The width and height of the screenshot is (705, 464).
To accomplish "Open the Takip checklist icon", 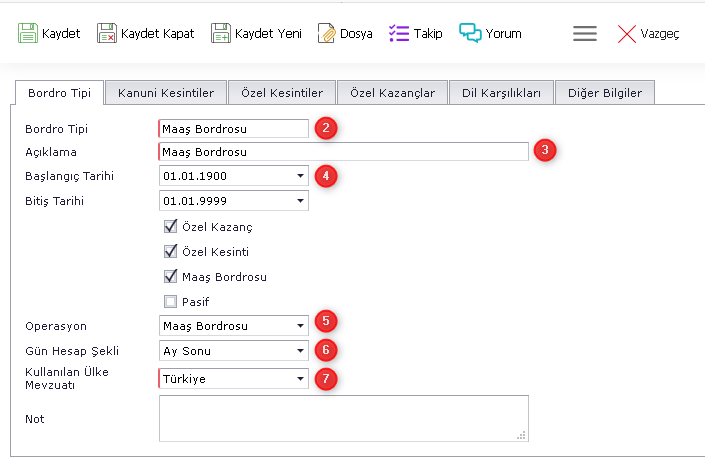I will 397,33.
